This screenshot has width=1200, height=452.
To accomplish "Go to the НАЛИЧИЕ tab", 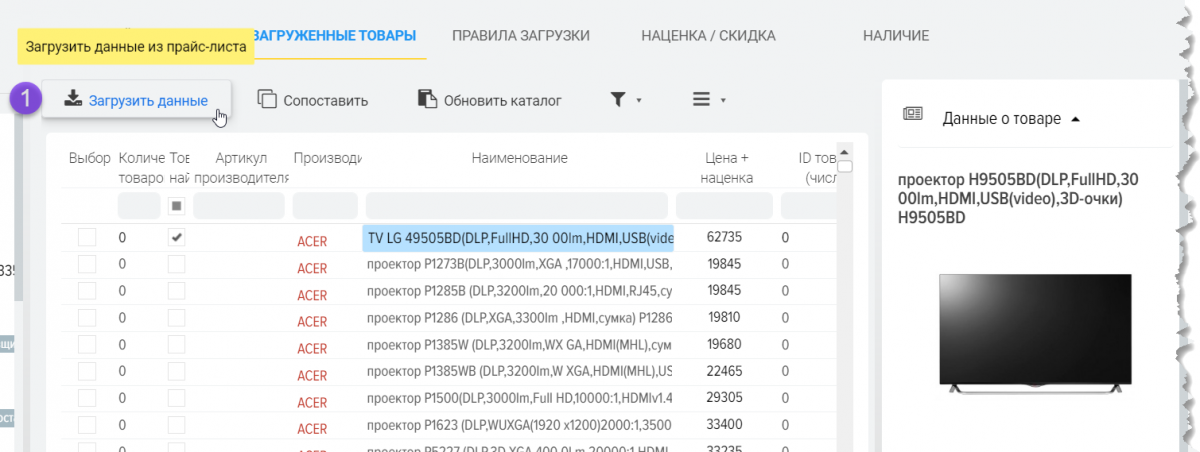I will click(x=896, y=36).
